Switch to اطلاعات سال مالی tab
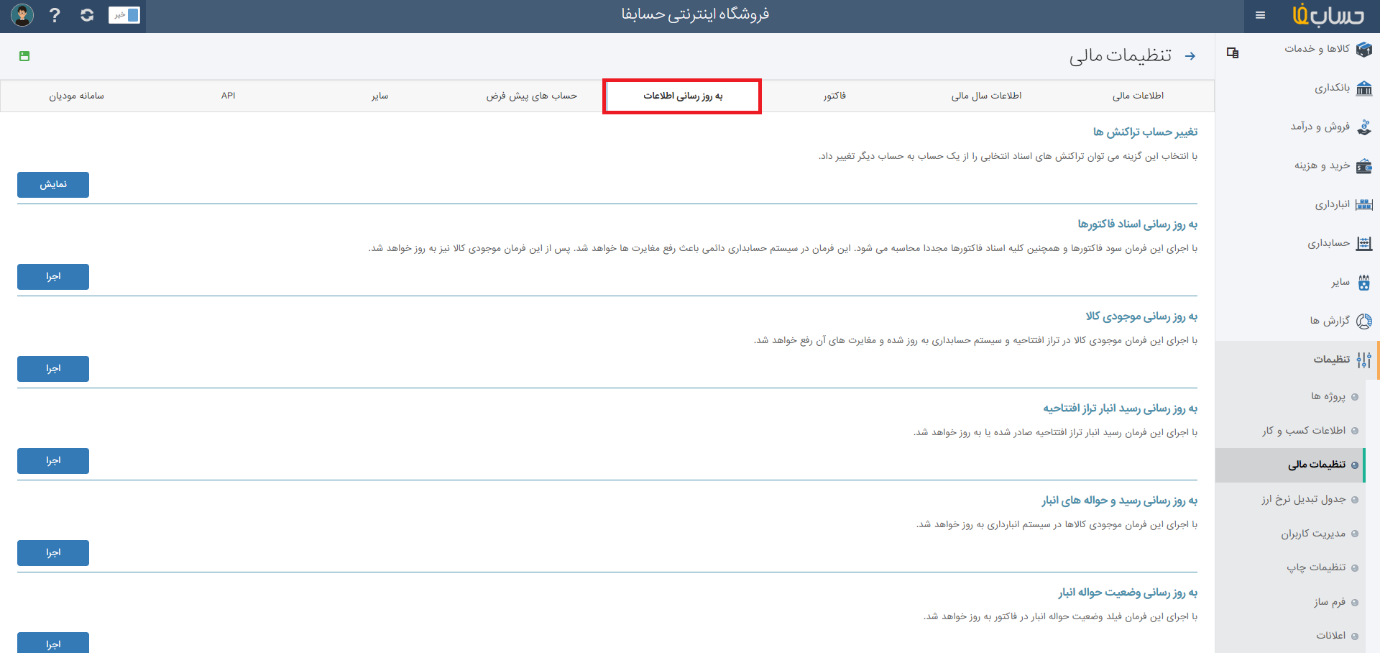 (986, 96)
